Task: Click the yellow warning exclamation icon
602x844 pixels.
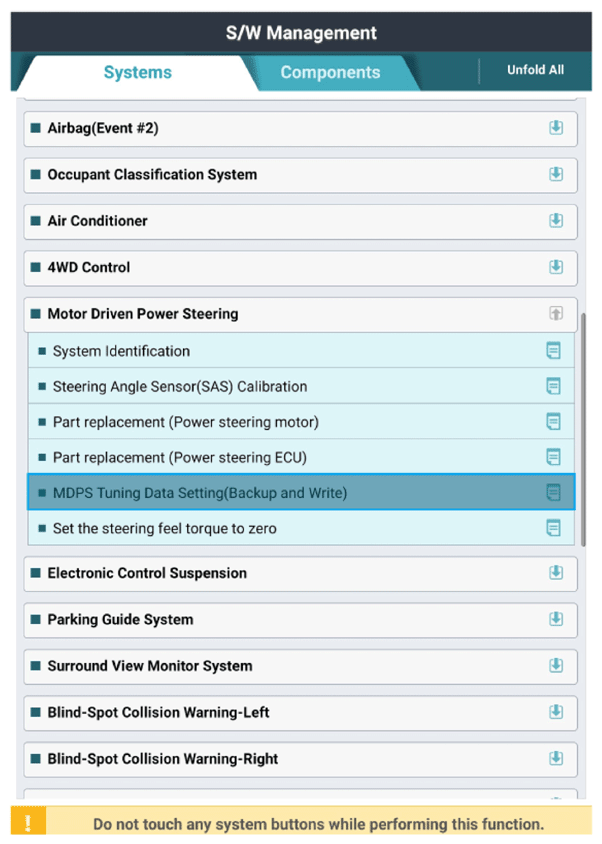Action: 28,822
